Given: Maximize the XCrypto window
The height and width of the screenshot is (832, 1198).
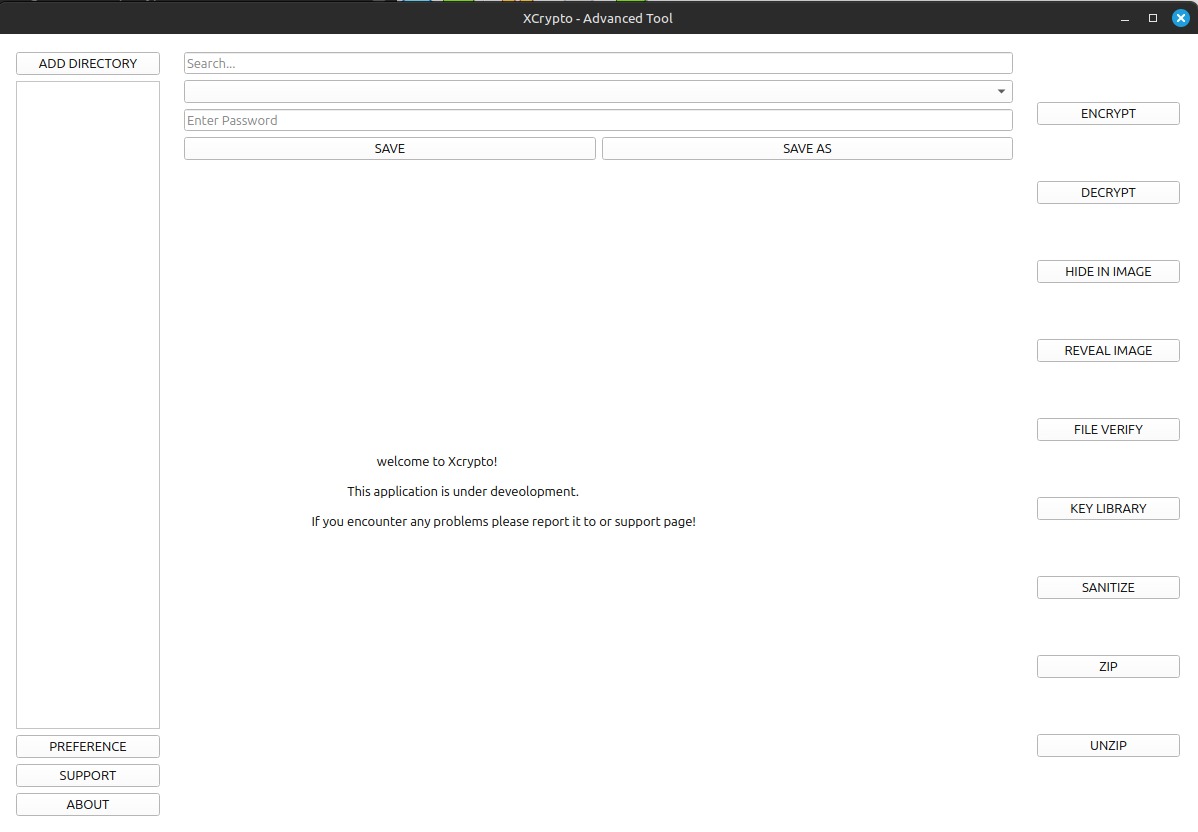Looking at the screenshot, I should (x=1153, y=18).
